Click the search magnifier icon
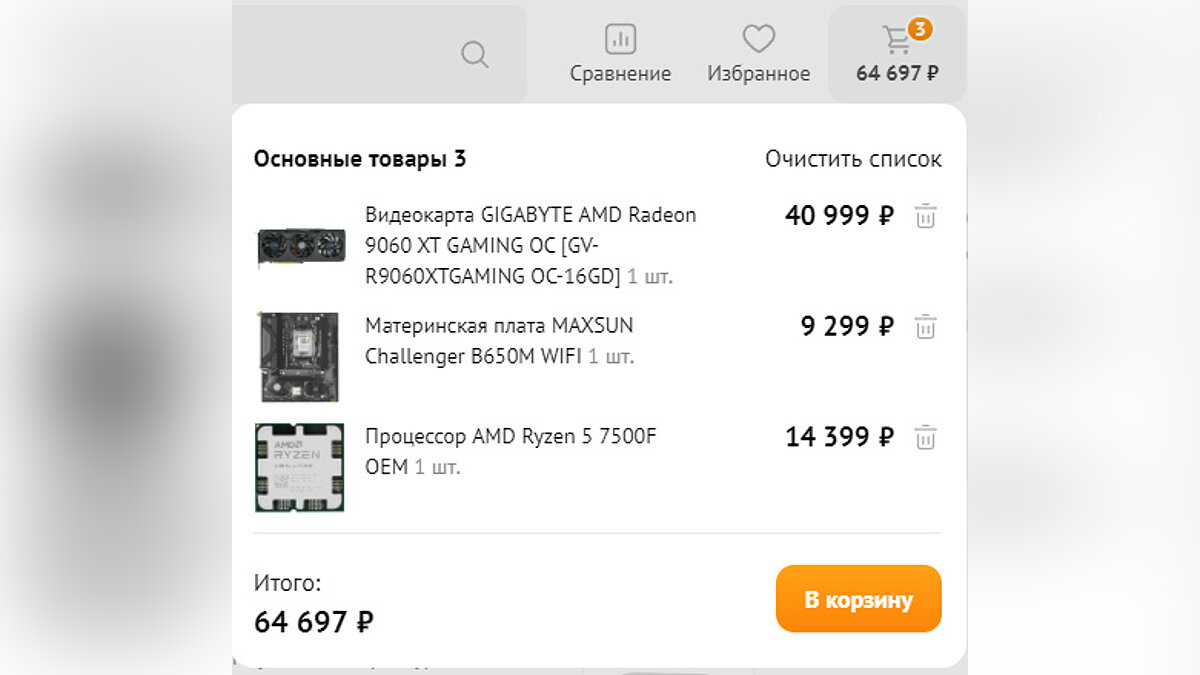This screenshot has width=1200, height=675. click(475, 54)
